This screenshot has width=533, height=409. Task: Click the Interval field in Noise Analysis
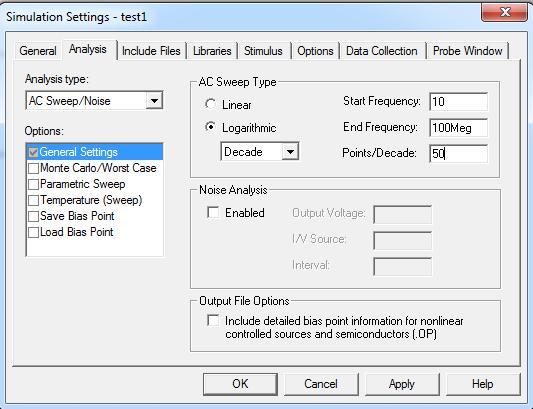click(x=402, y=266)
